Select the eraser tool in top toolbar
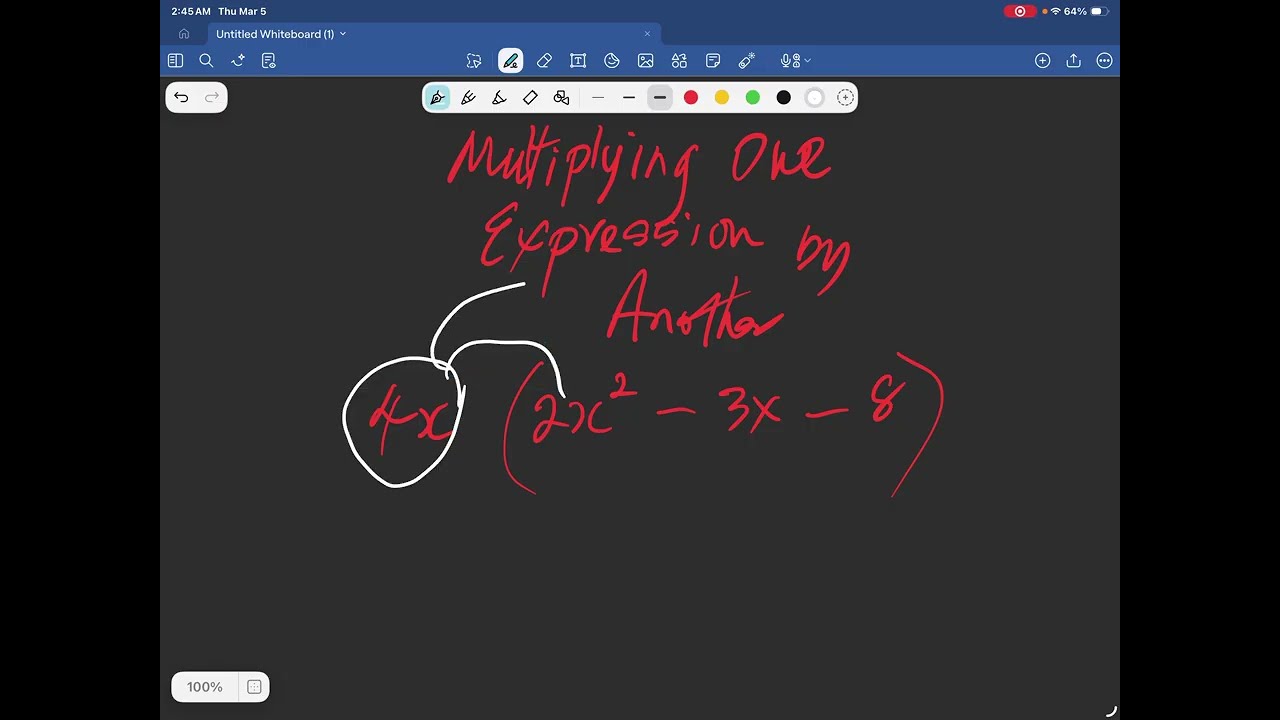The image size is (1280, 720). click(544, 61)
